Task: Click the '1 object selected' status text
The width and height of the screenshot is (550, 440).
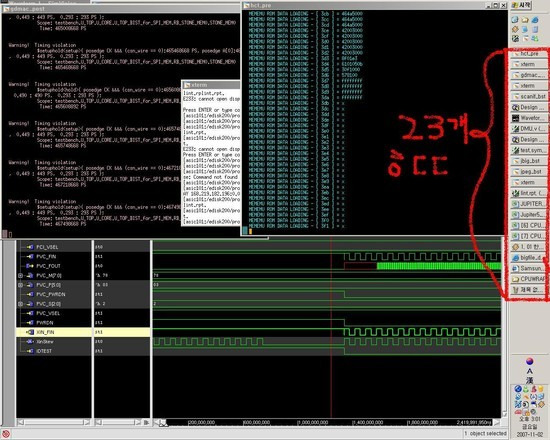Action: [485, 434]
